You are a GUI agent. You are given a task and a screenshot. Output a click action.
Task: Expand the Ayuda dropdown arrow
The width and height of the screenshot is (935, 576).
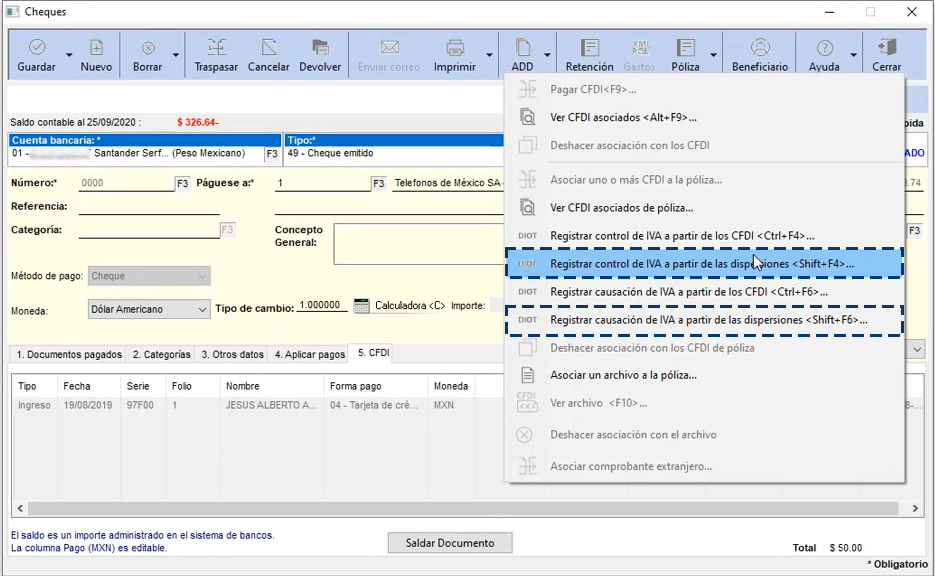click(853, 55)
